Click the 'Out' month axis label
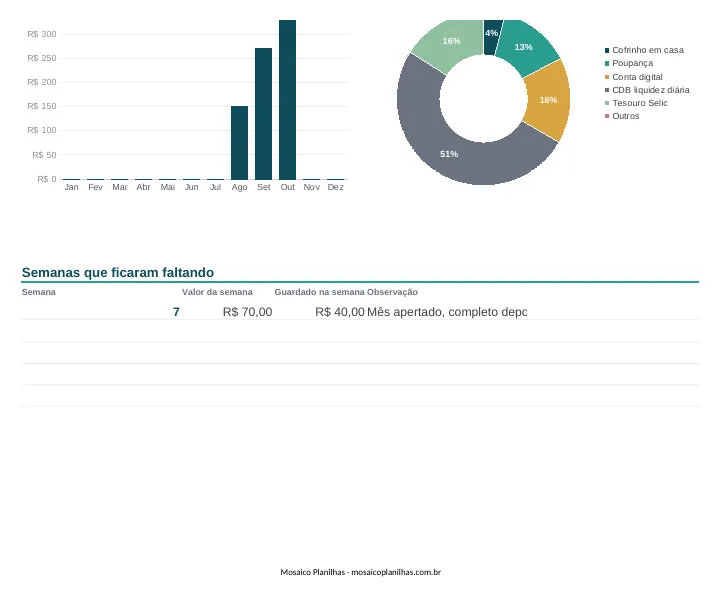Screen dimensions: 719x597 (288, 187)
